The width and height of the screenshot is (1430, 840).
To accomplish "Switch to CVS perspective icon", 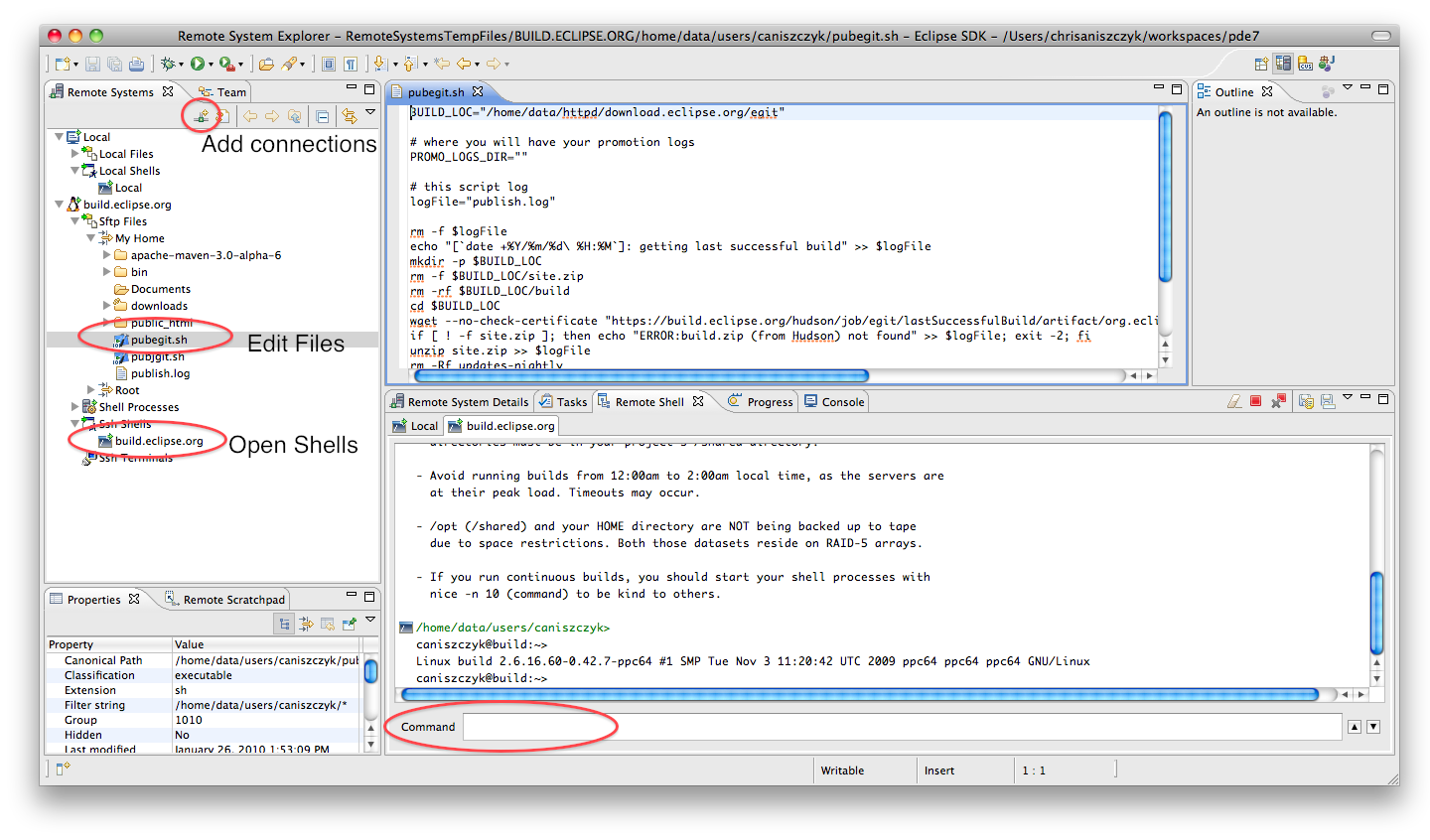I will pos(1305,65).
